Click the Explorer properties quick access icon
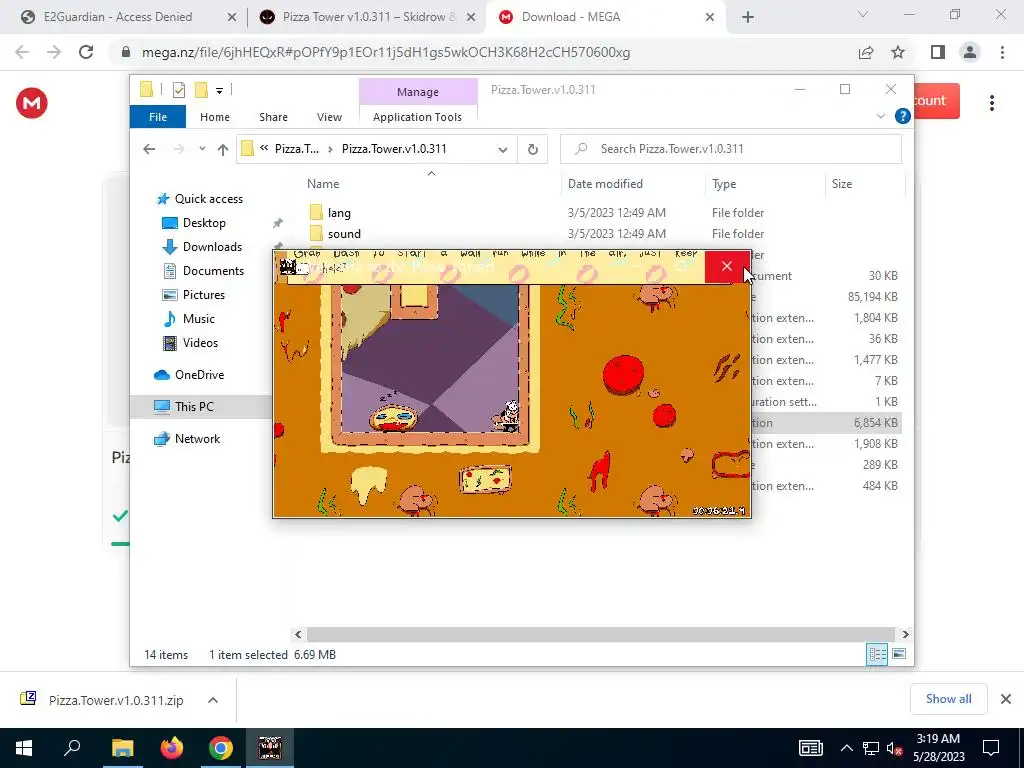1024x768 pixels. (x=178, y=90)
